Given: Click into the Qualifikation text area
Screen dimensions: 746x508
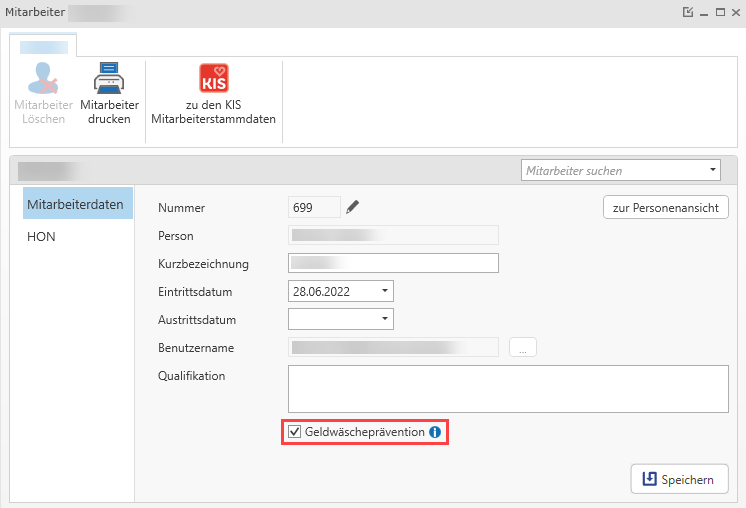Looking at the screenshot, I should (x=508, y=388).
